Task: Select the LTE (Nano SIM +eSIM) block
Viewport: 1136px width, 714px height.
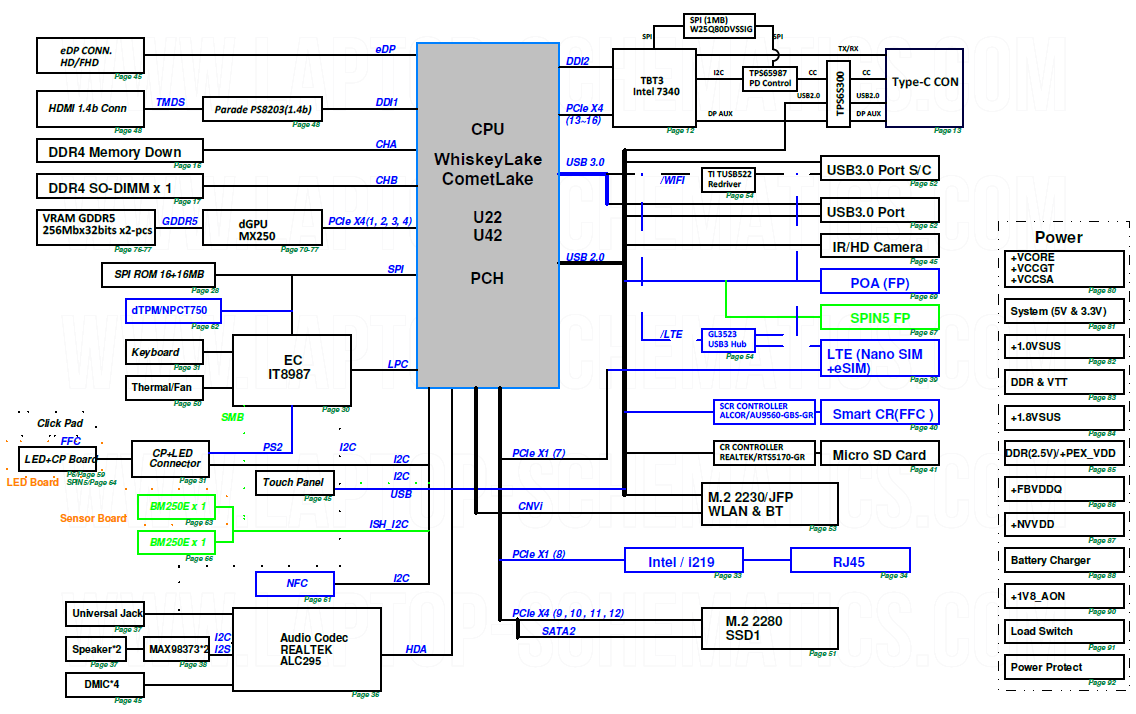Action: (880, 358)
